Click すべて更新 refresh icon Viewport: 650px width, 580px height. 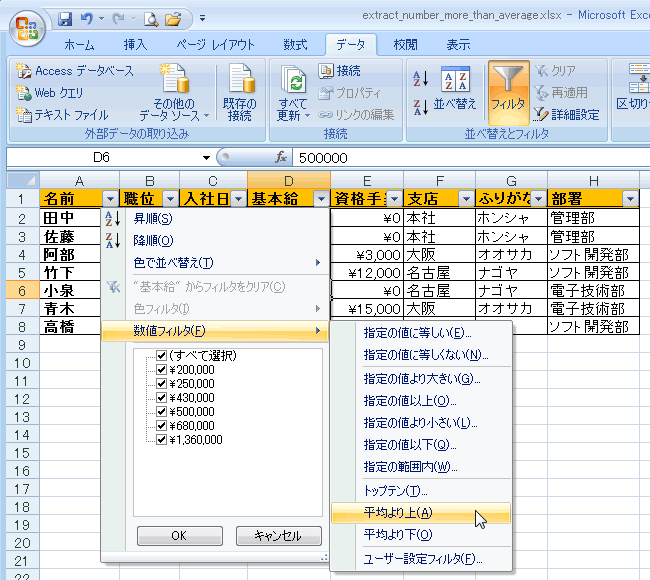(x=293, y=79)
